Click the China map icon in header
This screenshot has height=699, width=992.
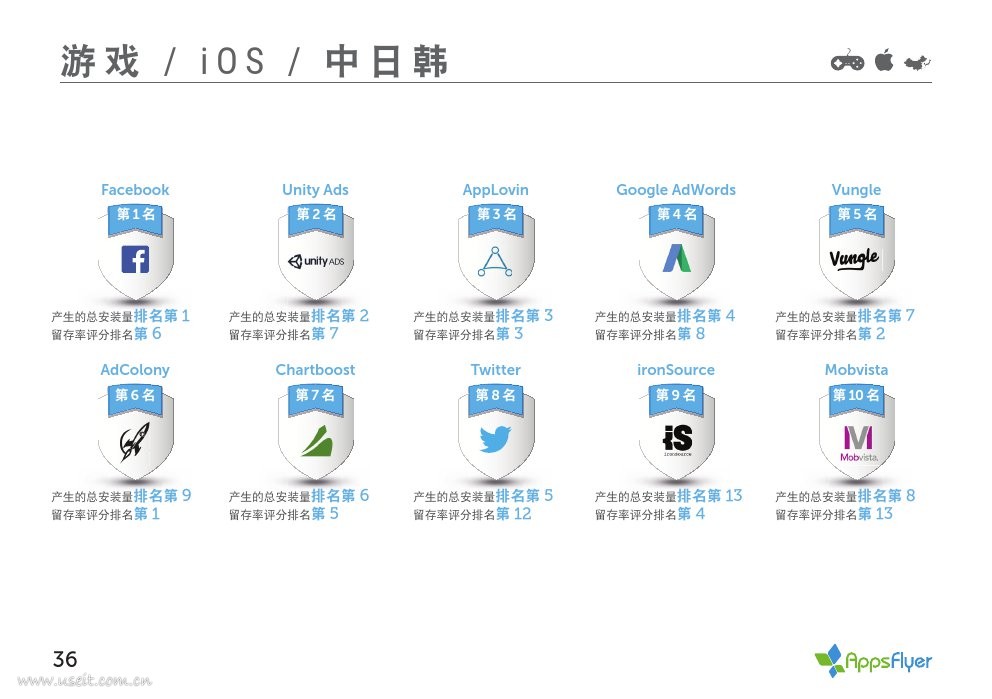coord(917,62)
